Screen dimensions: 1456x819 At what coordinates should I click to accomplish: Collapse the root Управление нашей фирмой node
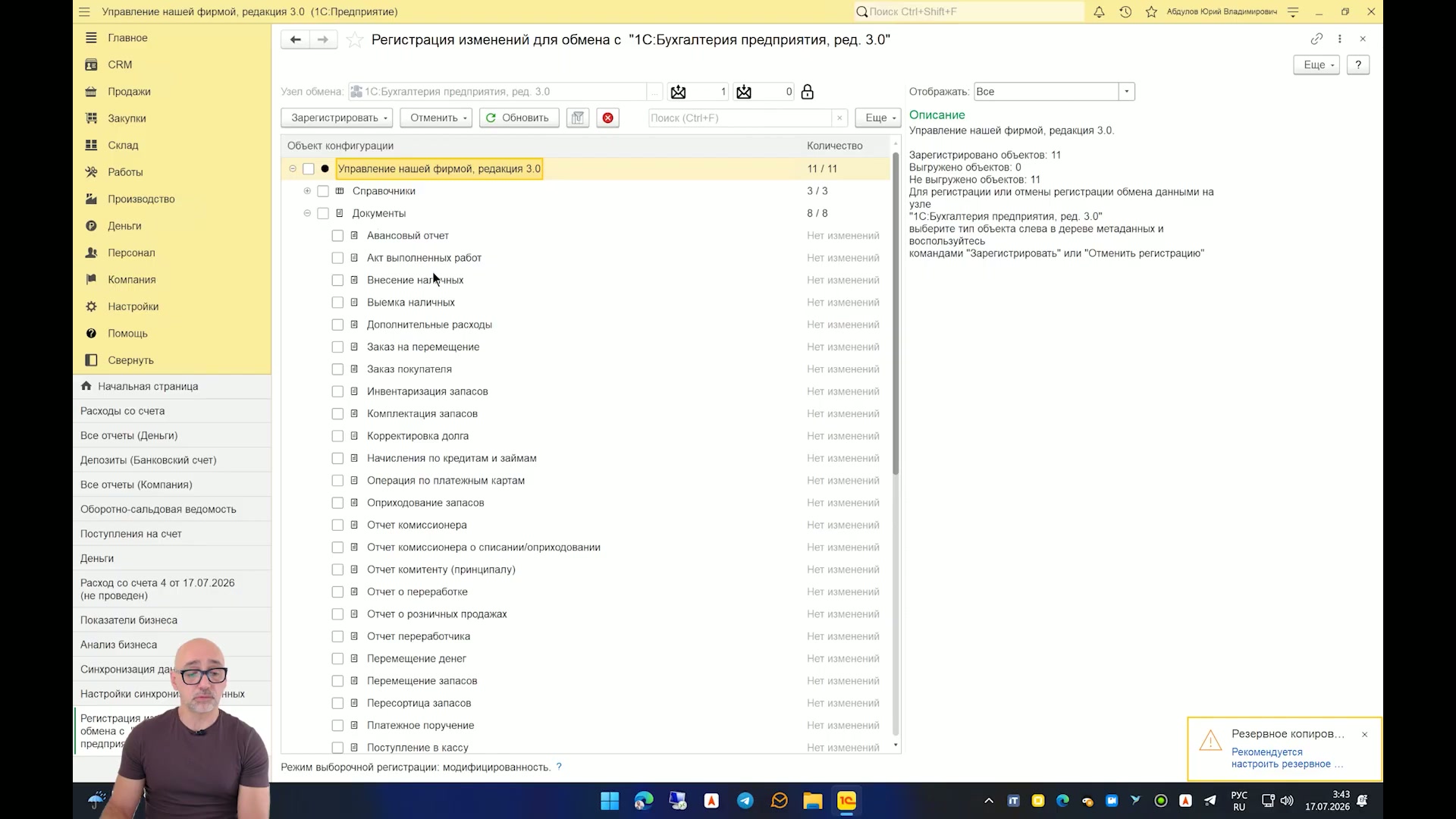tap(293, 168)
